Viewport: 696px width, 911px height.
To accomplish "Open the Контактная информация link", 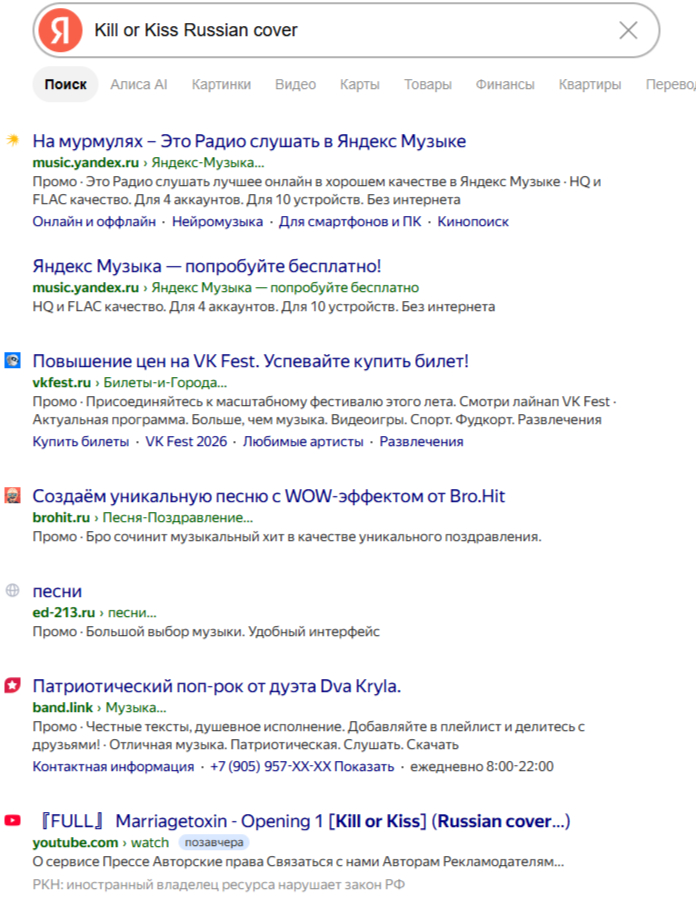I will 113,766.
